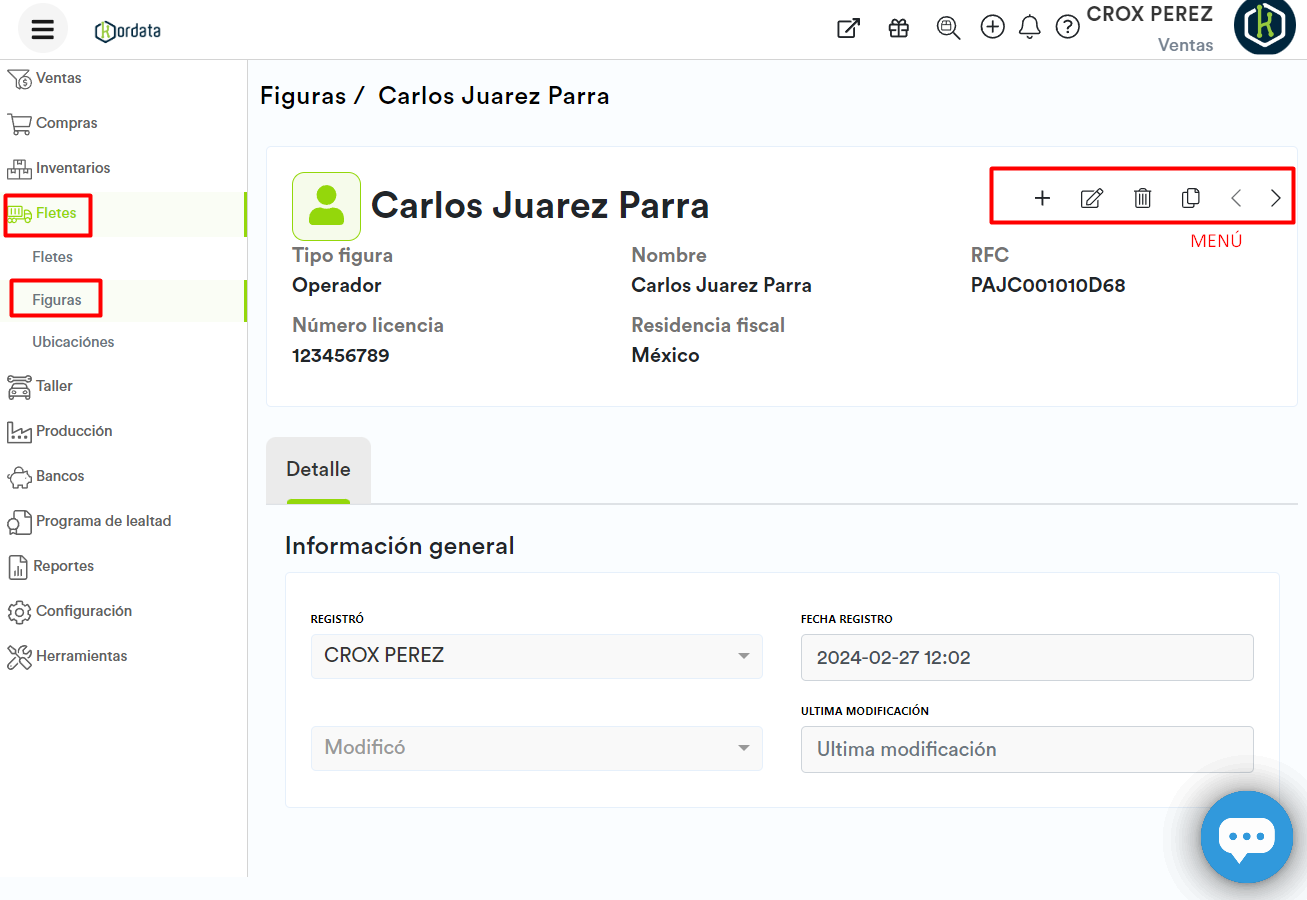Delete record using trash icon
This screenshot has height=900, width=1307.
(1142, 198)
